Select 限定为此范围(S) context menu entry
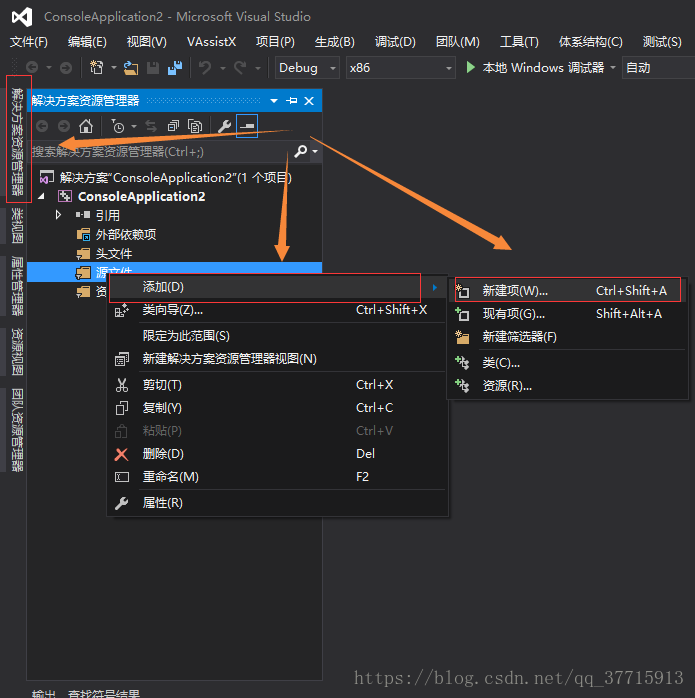Image resolution: width=695 pixels, height=698 pixels. tap(277, 336)
